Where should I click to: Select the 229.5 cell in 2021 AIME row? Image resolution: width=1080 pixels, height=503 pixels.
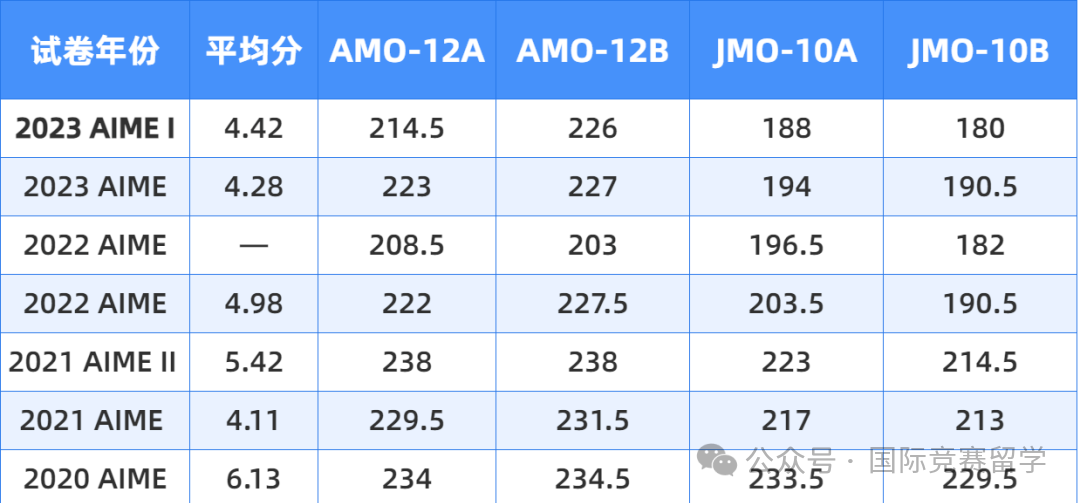click(406, 420)
